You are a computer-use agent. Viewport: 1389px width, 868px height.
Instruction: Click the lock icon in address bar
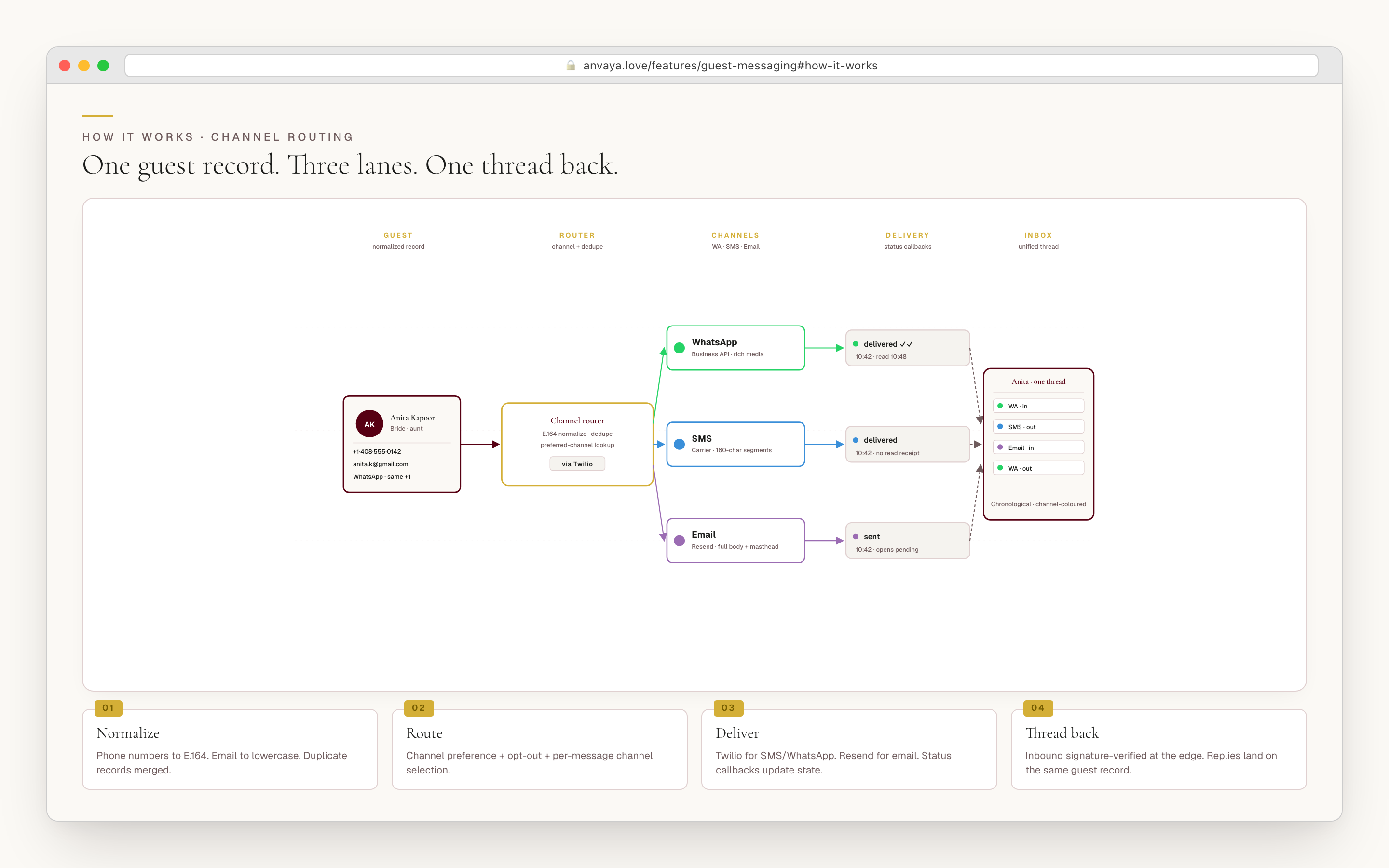[571, 66]
